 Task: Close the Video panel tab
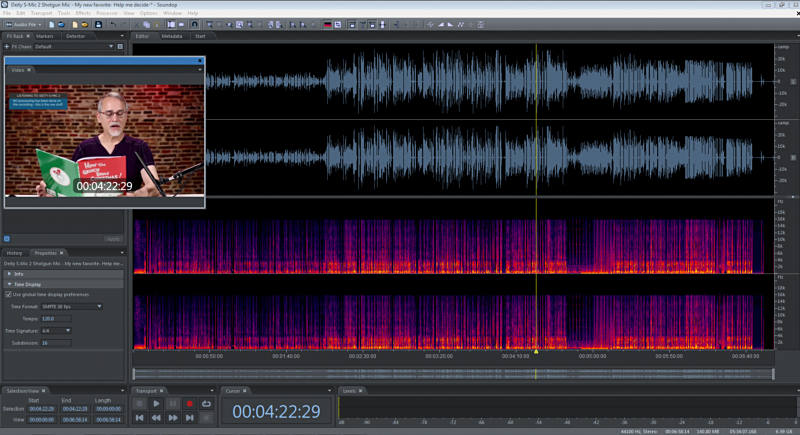coord(29,70)
